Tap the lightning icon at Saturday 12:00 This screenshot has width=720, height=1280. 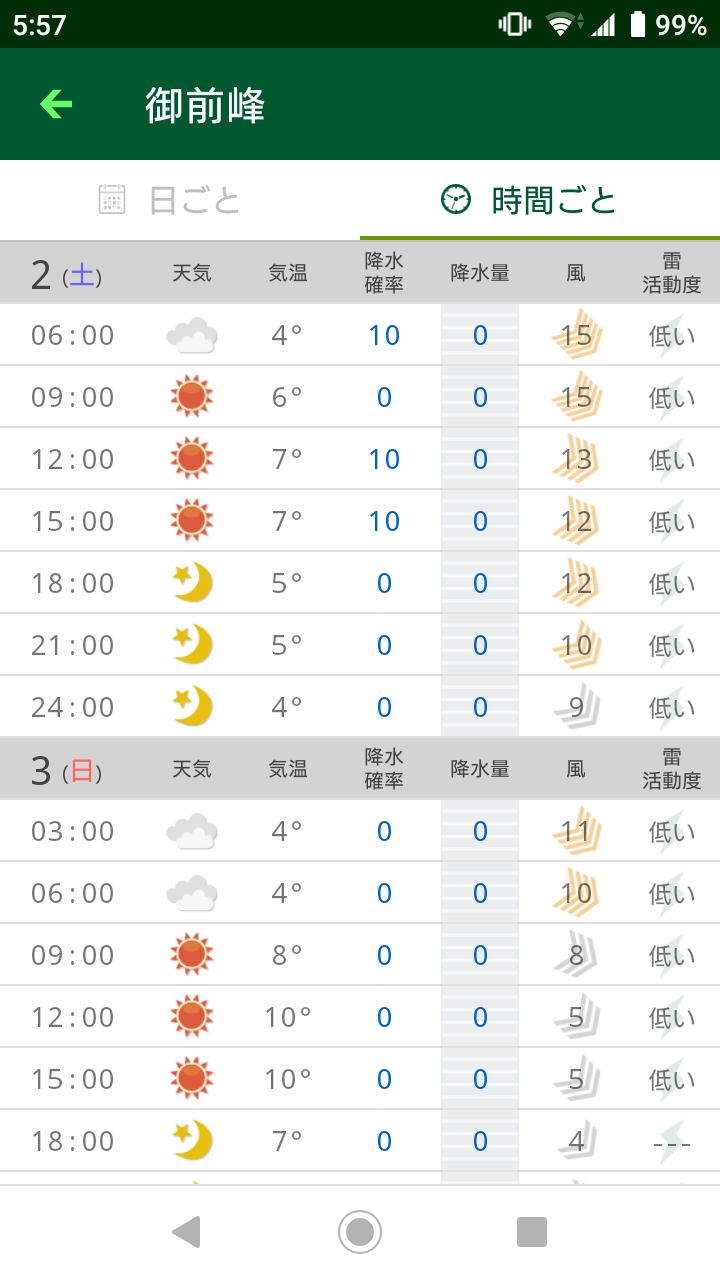(x=671, y=459)
